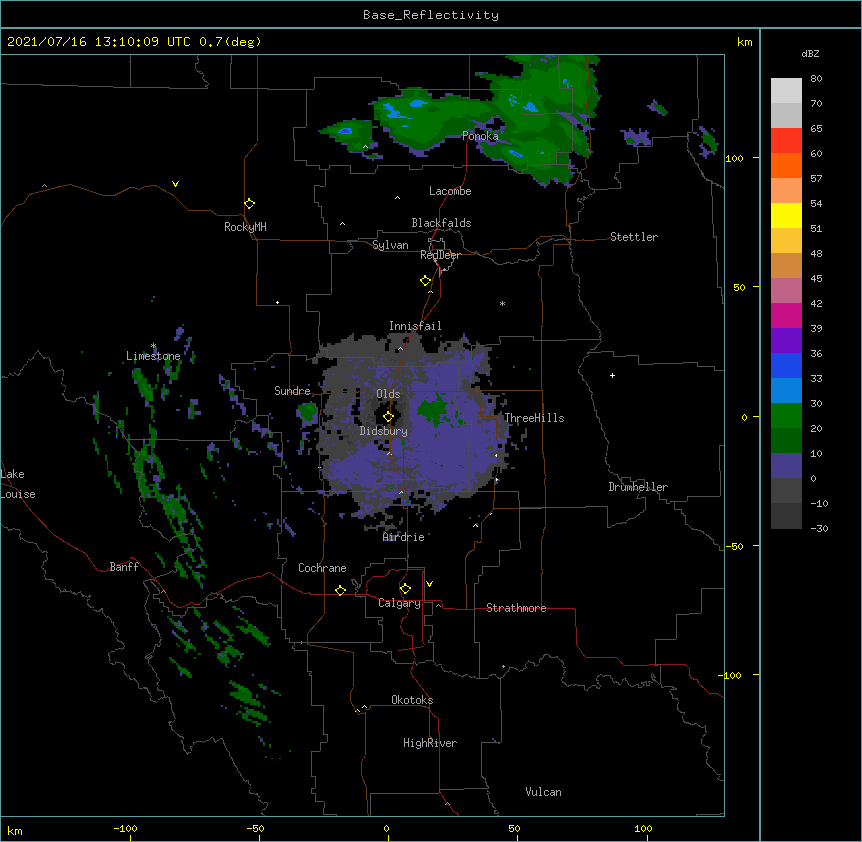Click the Okotoks city label
The height and width of the screenshot is (842, 862).
tap(412, 700)
